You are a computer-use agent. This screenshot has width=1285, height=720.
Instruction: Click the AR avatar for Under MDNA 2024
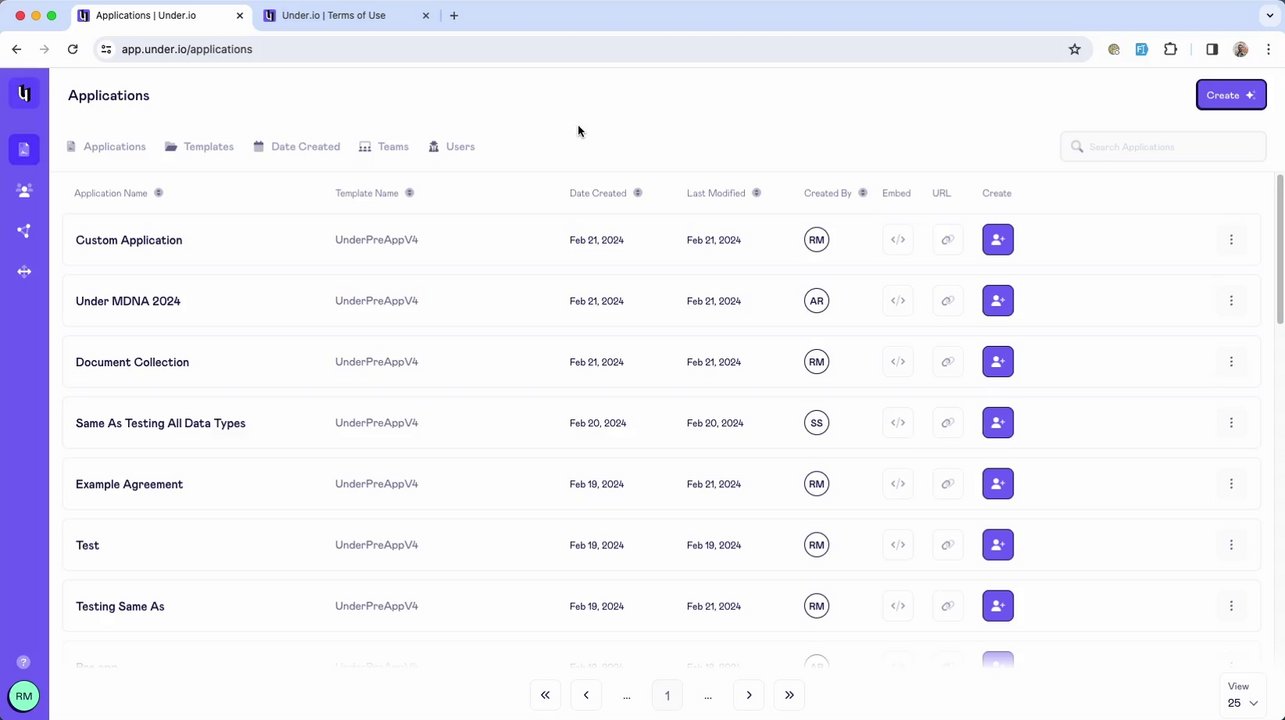coord(817,301)
